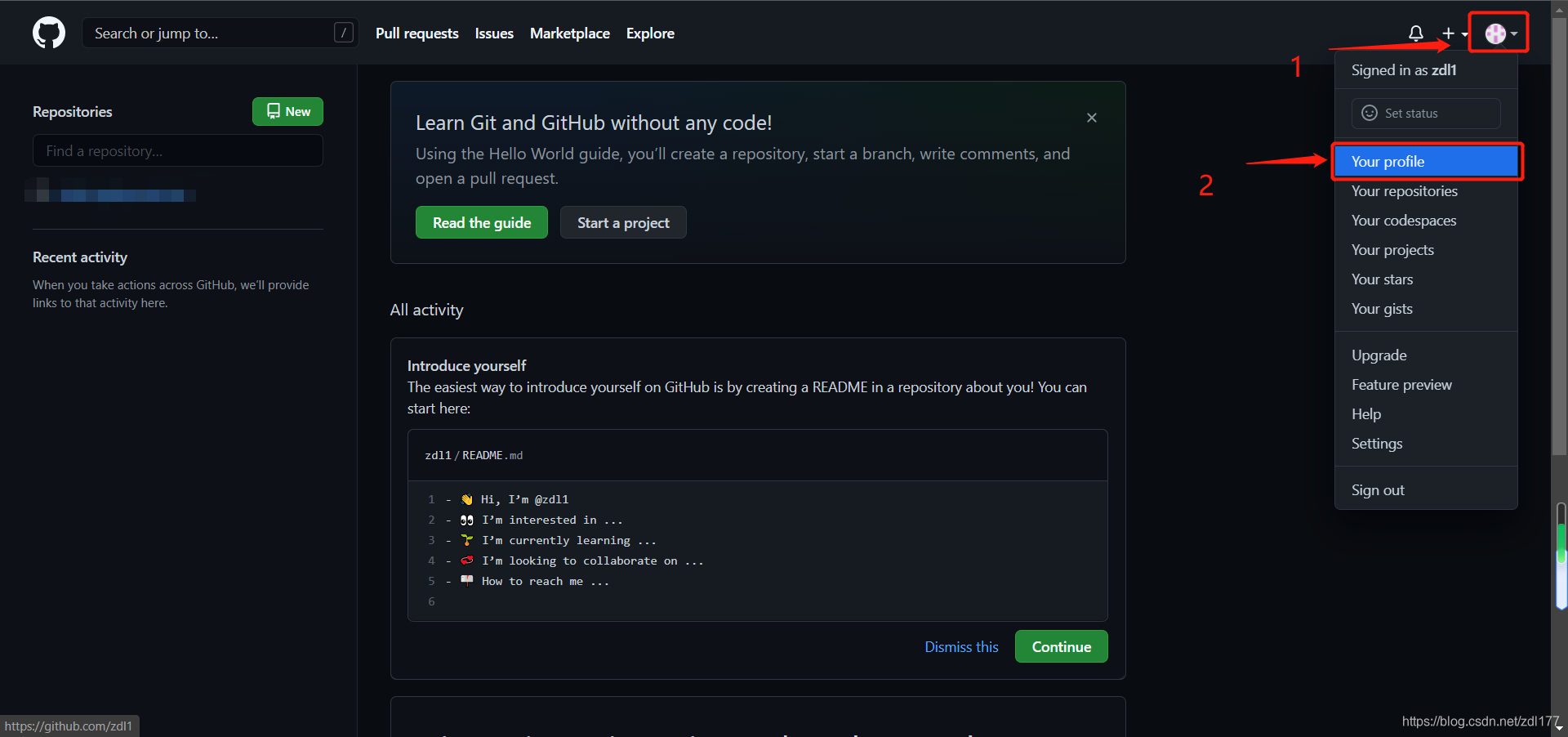Open Your gists
The height and width of the screenshot is (737, 1568).
[x=1426, y=309]
